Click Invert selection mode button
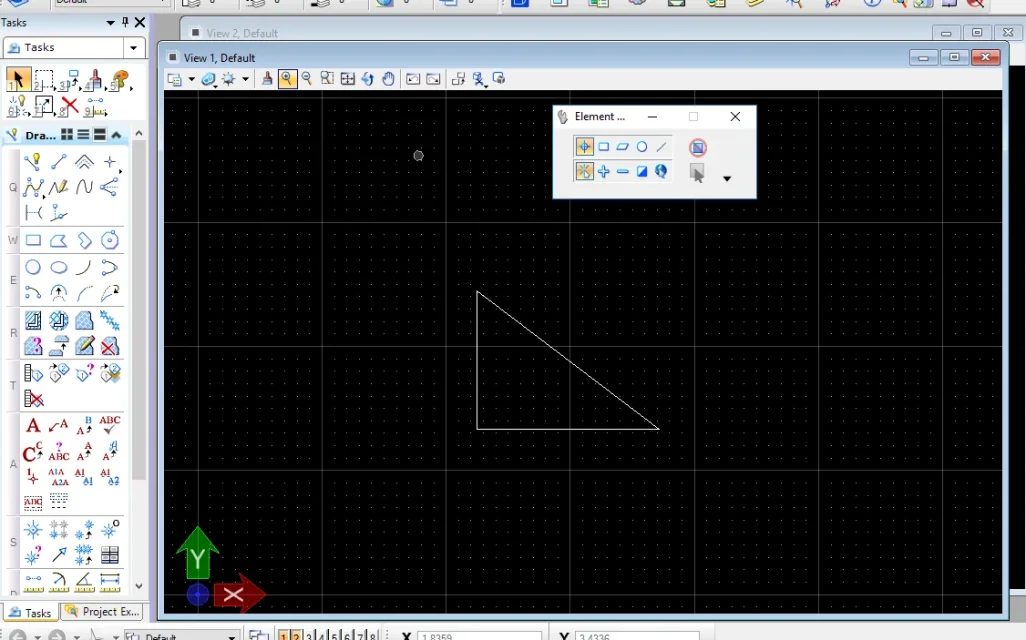This screenshot has width=1026, height=640. pyautogui.click(x=642, y=171)
